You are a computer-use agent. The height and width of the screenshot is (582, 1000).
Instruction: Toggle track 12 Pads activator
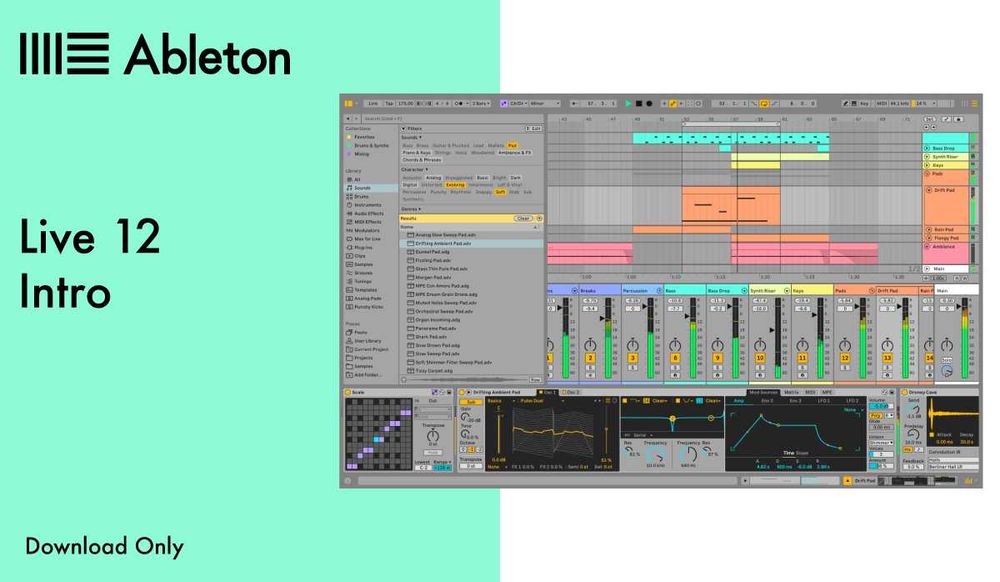click(844, 358)
